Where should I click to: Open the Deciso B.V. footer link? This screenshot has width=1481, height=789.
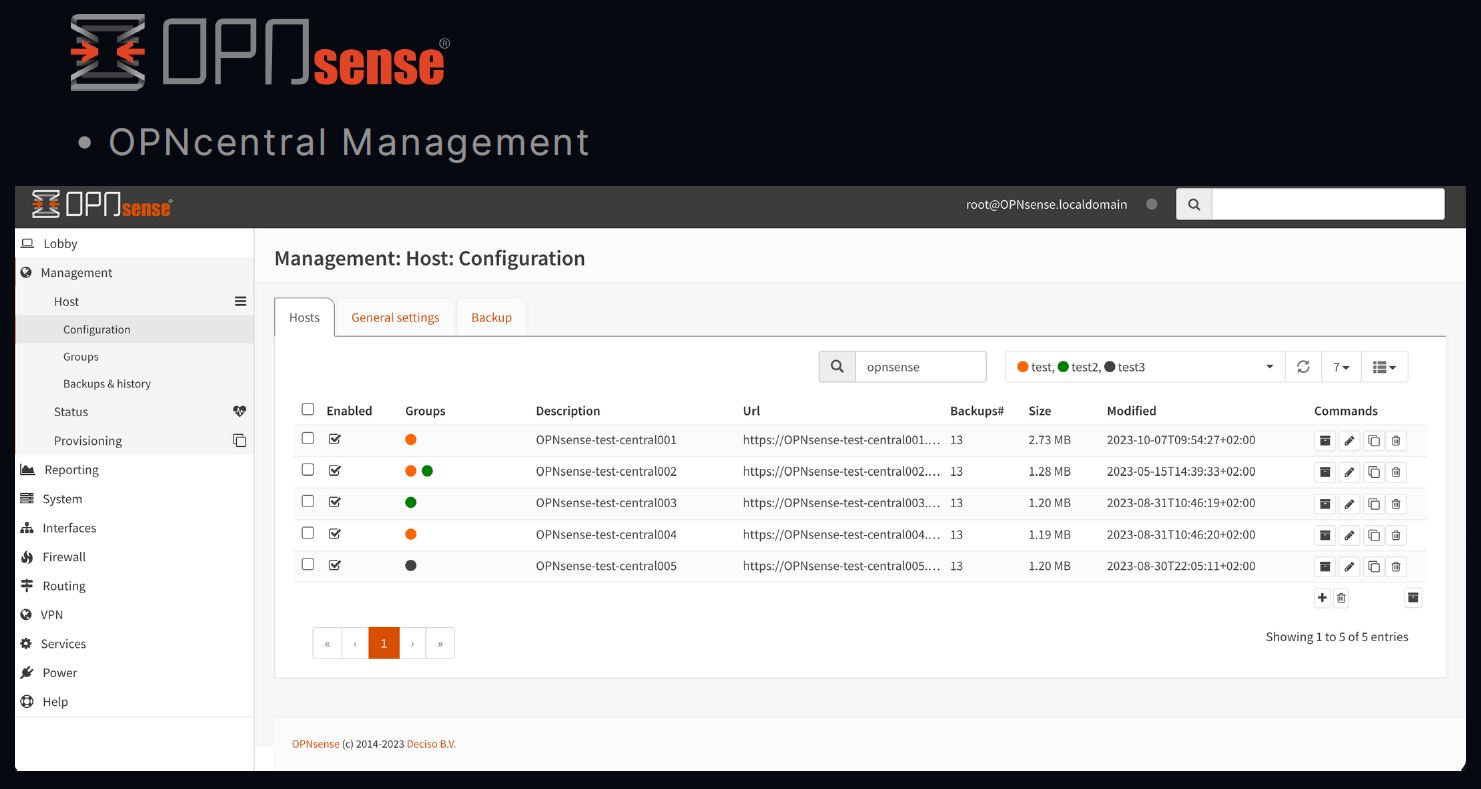pos(431,744)
